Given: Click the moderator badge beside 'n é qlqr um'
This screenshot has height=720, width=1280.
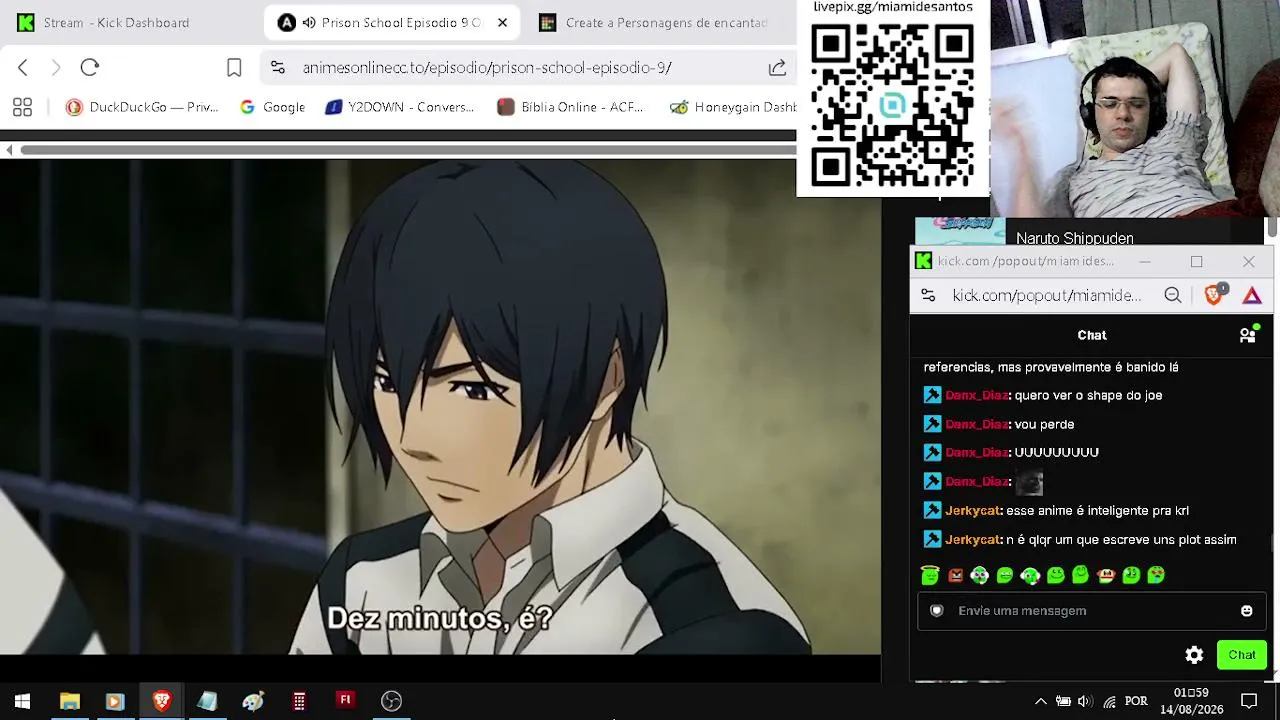Looking at the screenshot, I should click(932, 539).
